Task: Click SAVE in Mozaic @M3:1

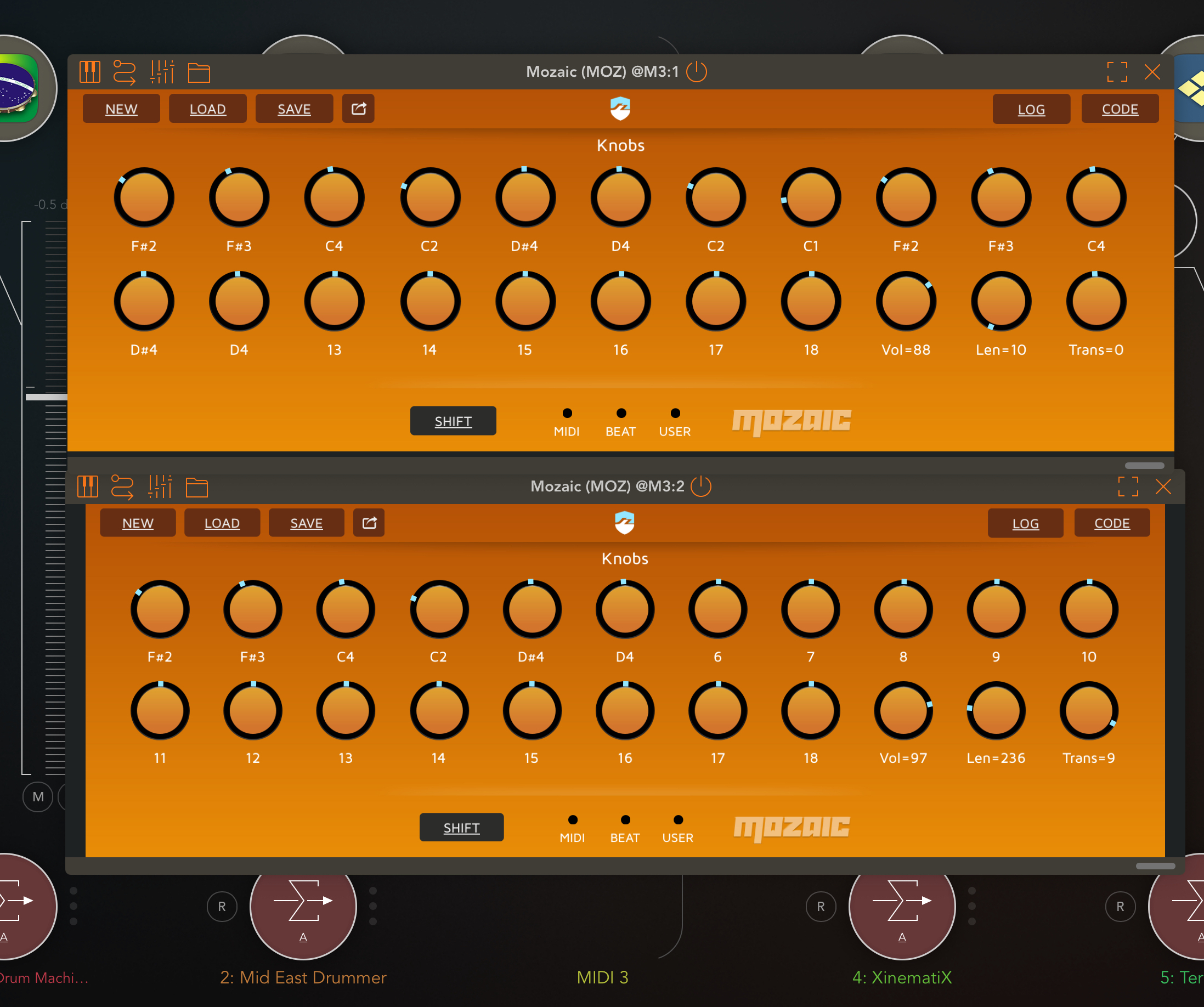Action: (x=294, y=108)
